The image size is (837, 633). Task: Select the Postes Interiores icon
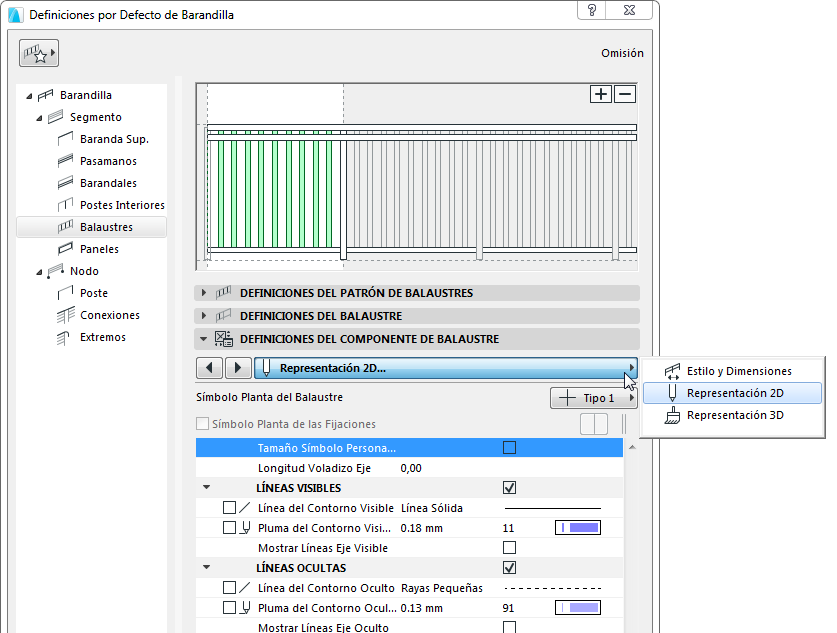(x=65, y=204)
